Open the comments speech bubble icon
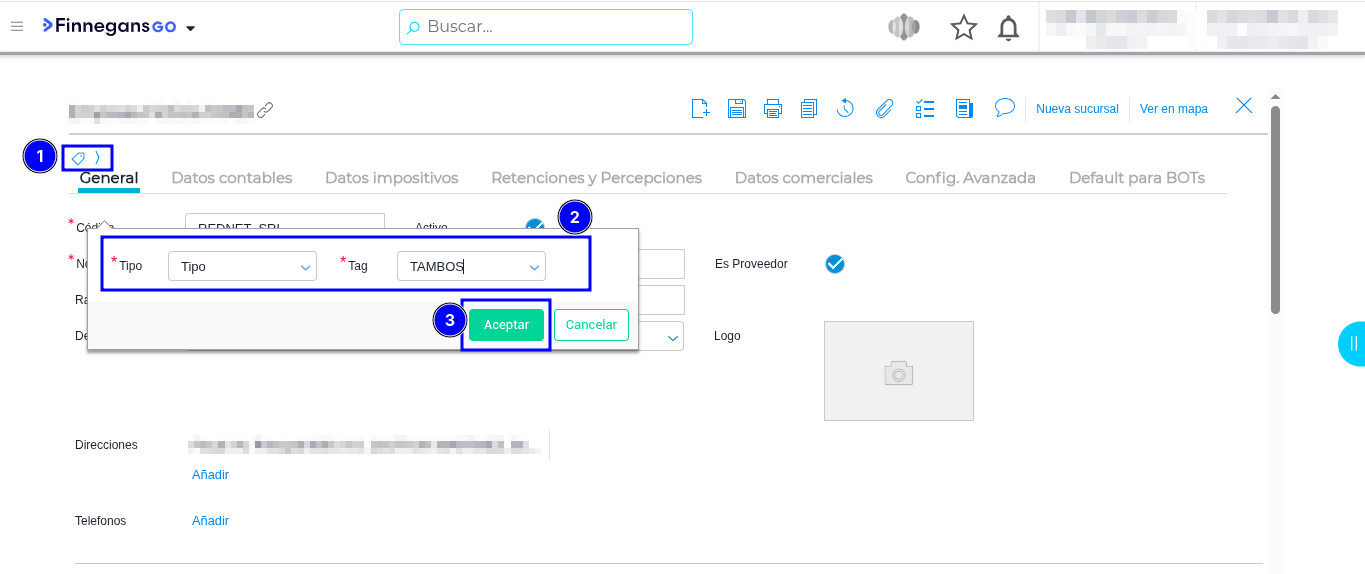The width and height of the screenshot is (1365, 574). click(1005, 108)
